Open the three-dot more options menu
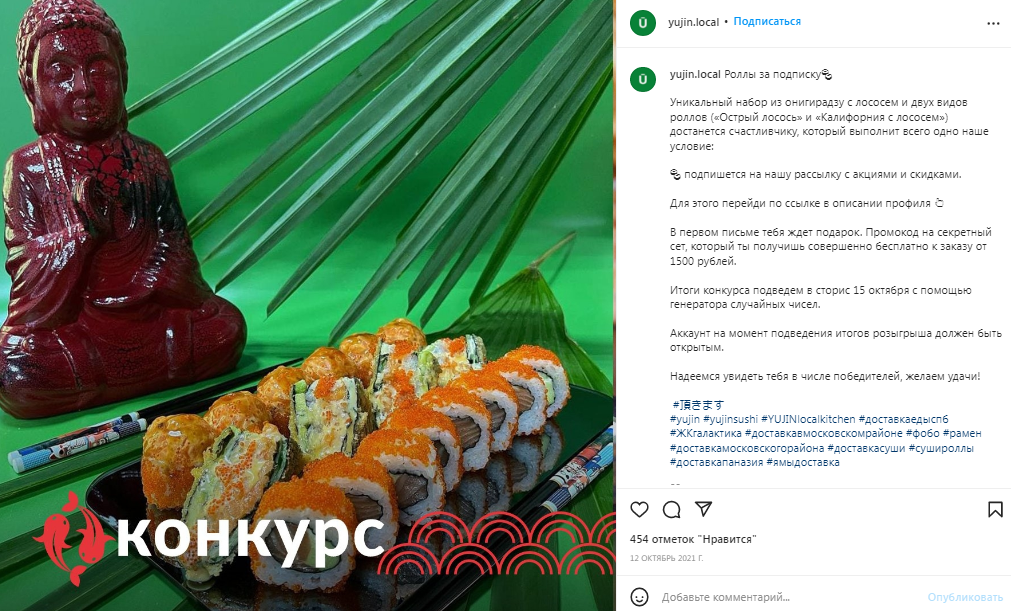The image size is (1011, 611). 993,23
